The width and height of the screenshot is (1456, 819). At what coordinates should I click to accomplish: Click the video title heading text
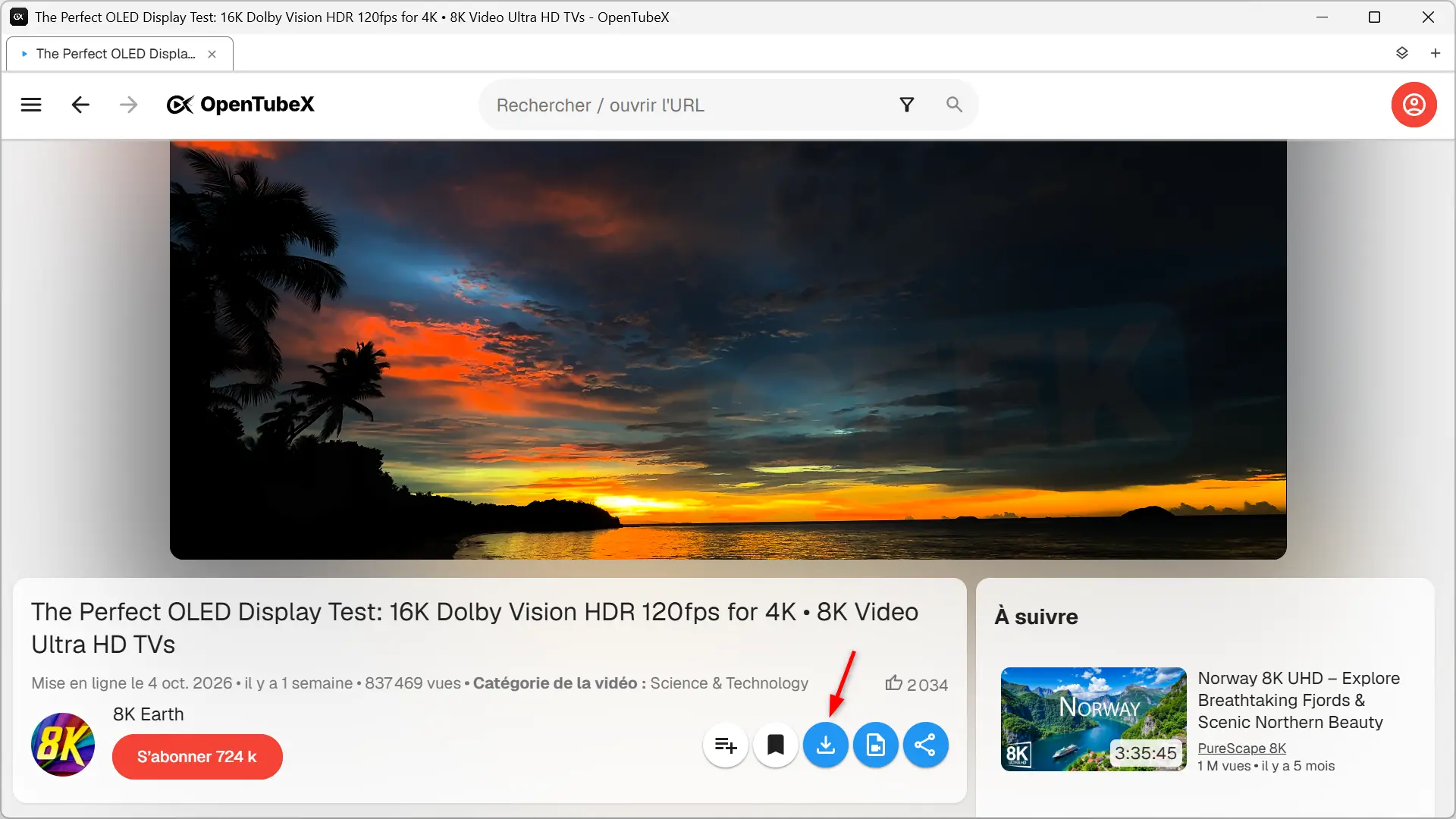click(475, 628)
